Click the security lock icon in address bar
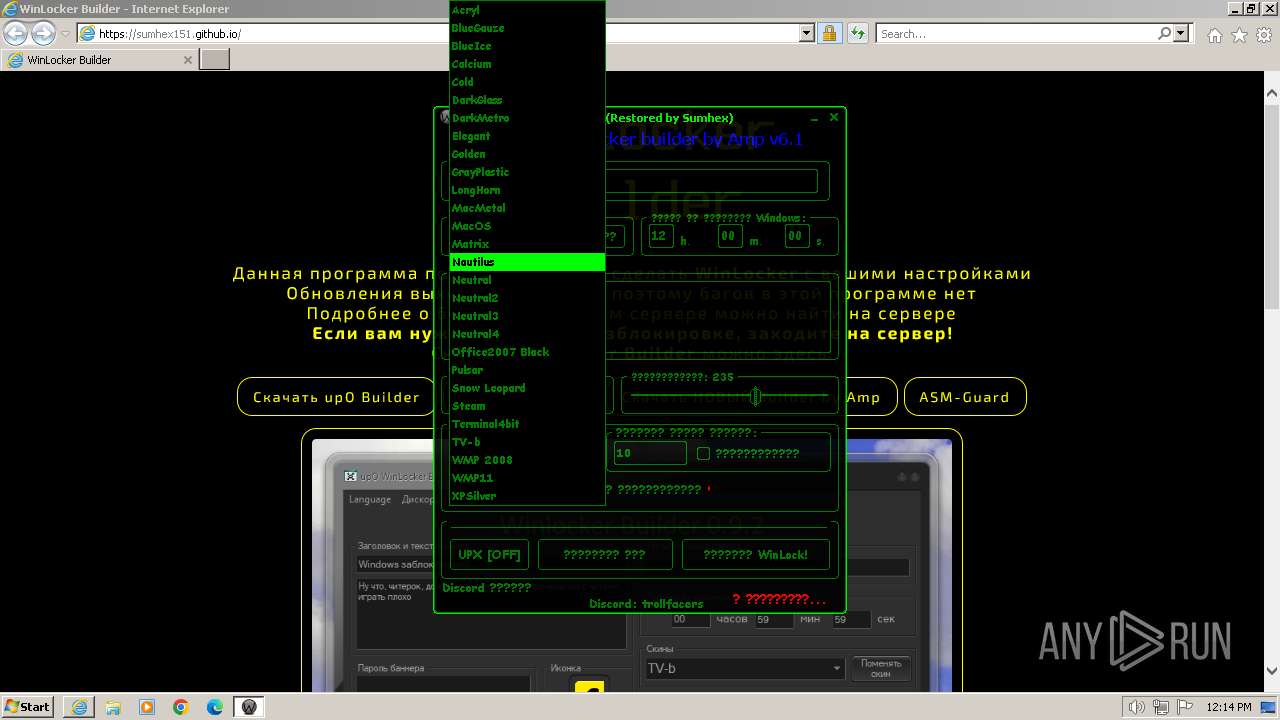This screenshot has width=1280, height=720. [829, 33]
